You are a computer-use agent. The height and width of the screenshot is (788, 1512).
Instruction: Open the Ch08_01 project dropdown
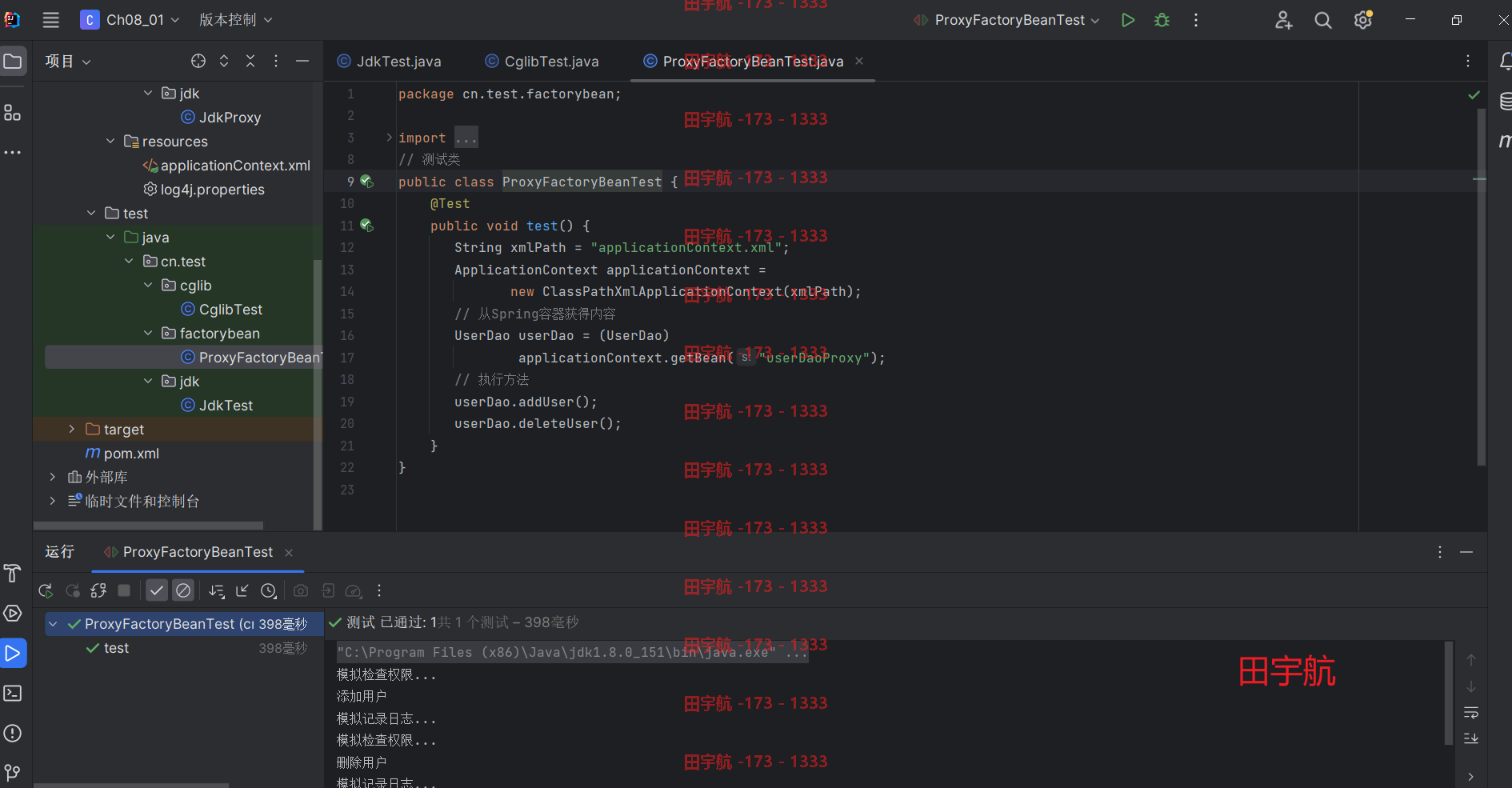tap(130, 20)
